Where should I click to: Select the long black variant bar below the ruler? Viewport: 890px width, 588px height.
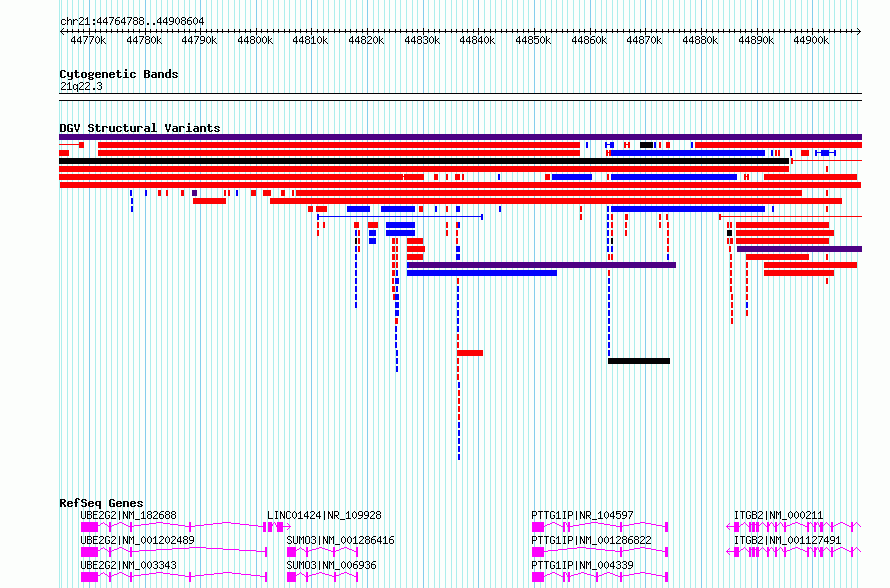pos(424,161)
